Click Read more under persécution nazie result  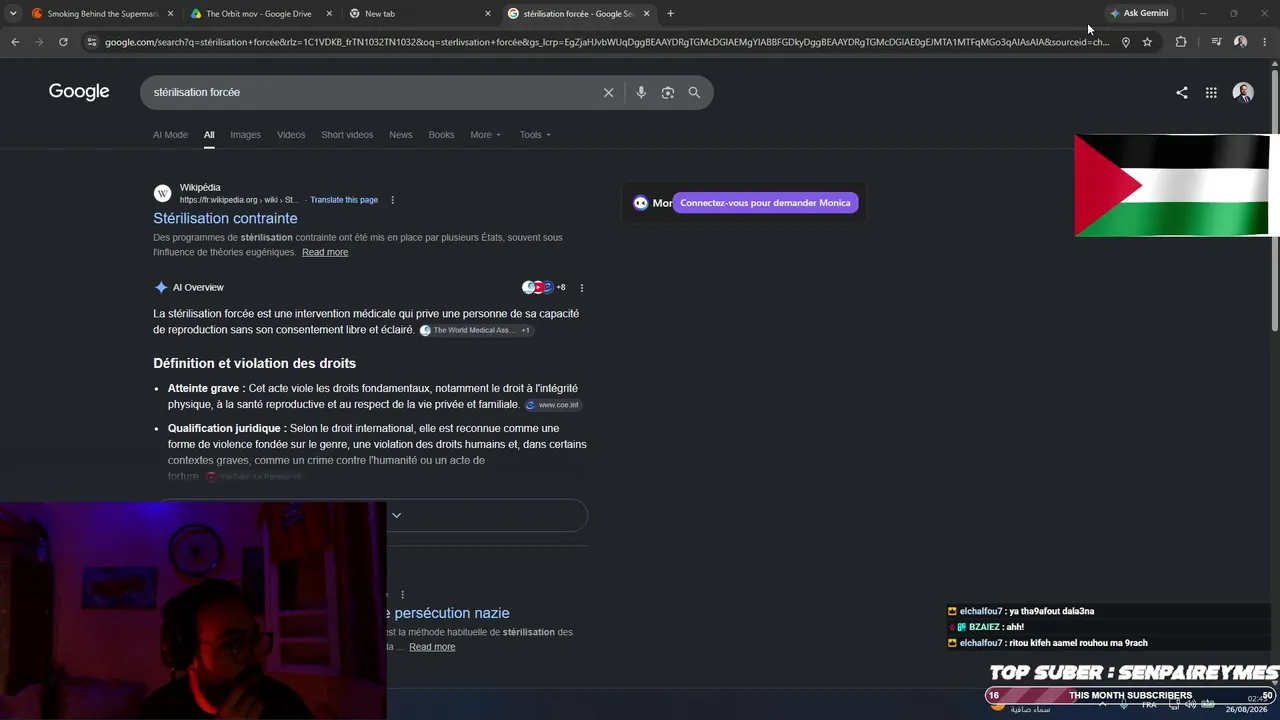(432, 647)
